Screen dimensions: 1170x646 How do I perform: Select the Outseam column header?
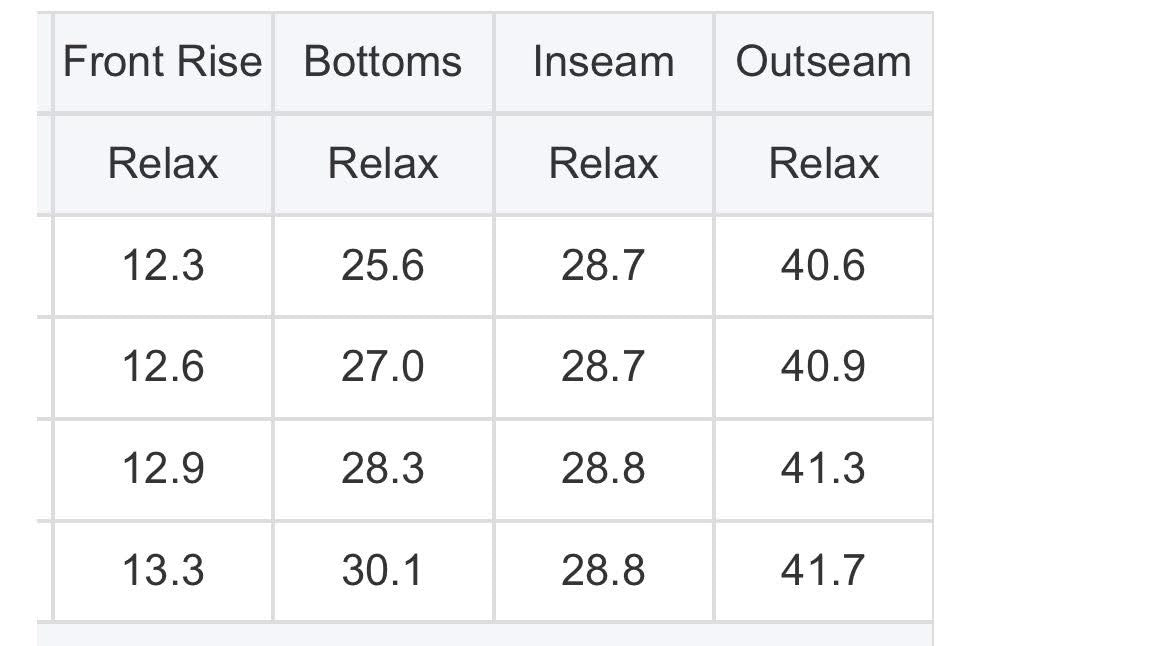[x=823, y=62]
